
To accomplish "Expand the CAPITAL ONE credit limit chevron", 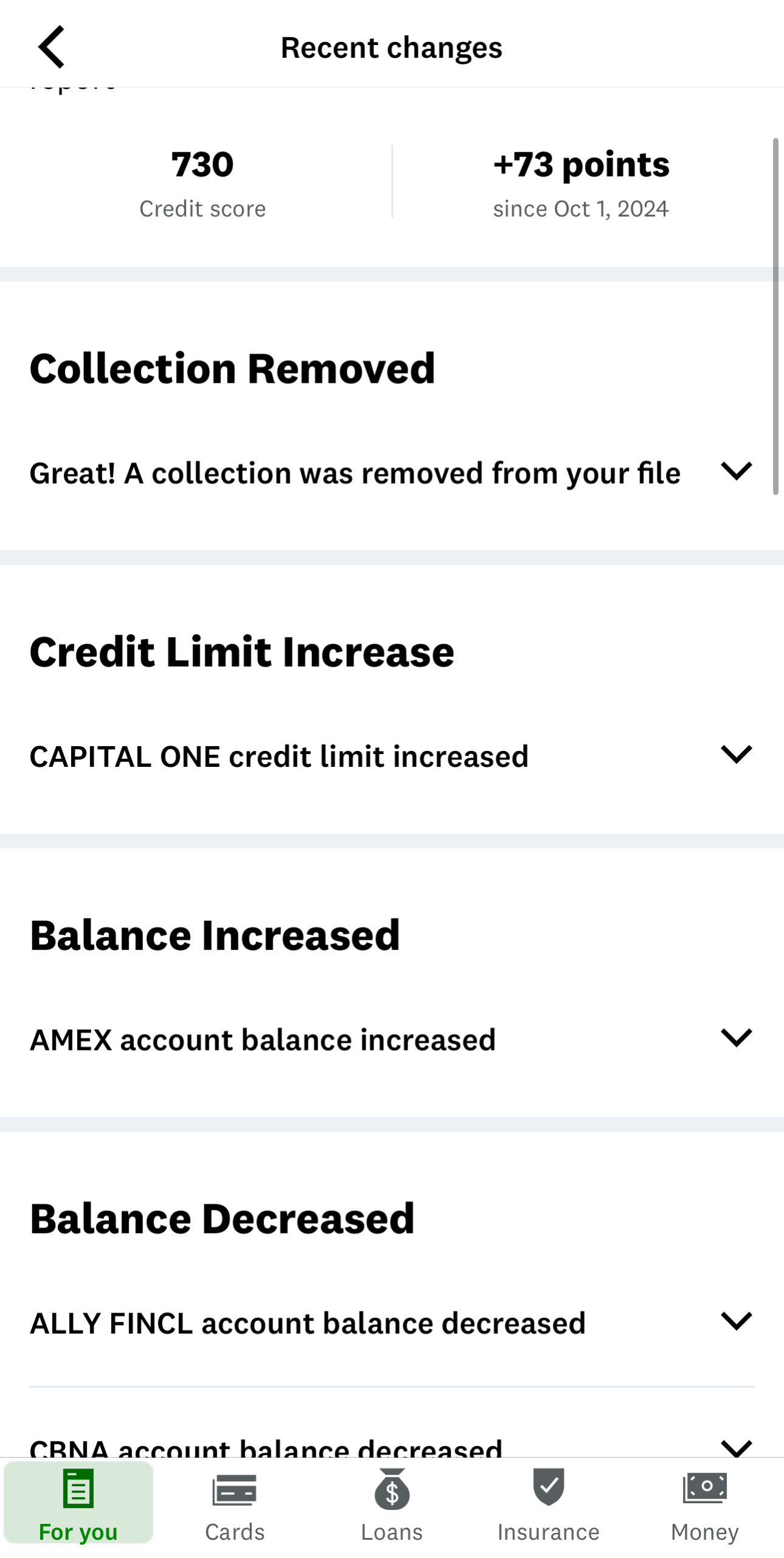I will coord(736,755).
